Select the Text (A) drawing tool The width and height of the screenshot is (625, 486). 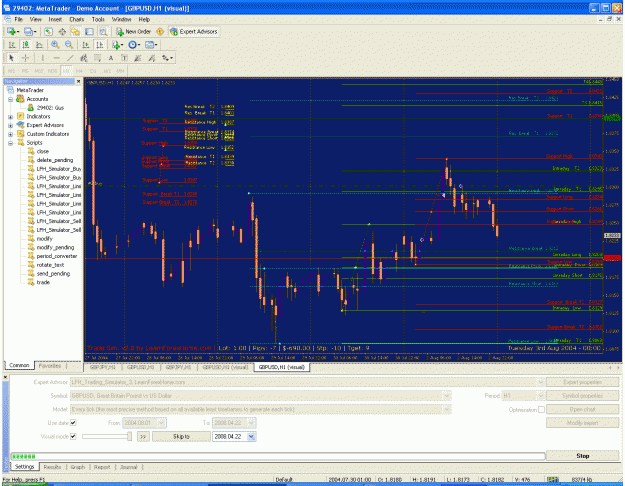111,58
